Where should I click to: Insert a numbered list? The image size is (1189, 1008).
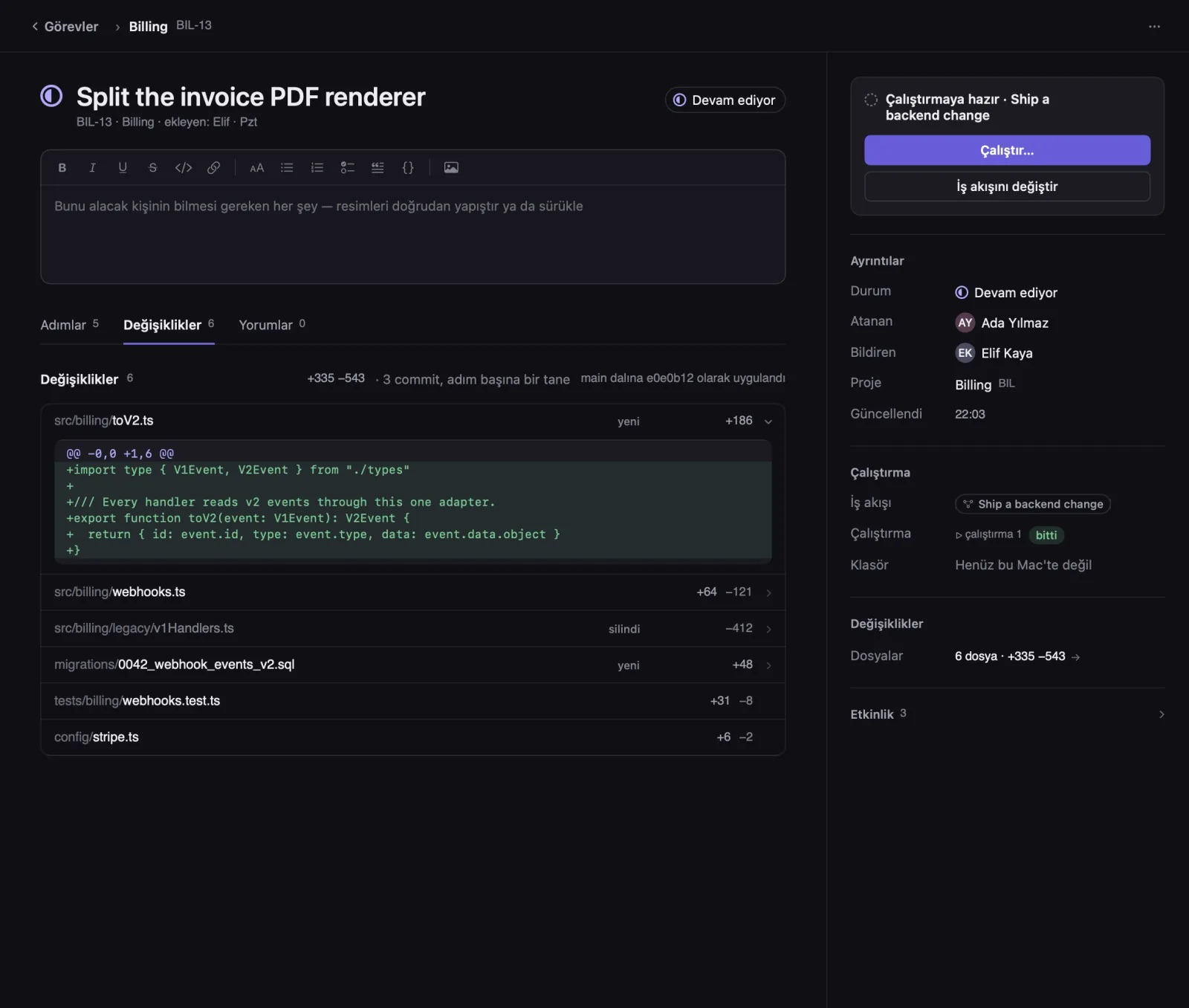[317, 168]
